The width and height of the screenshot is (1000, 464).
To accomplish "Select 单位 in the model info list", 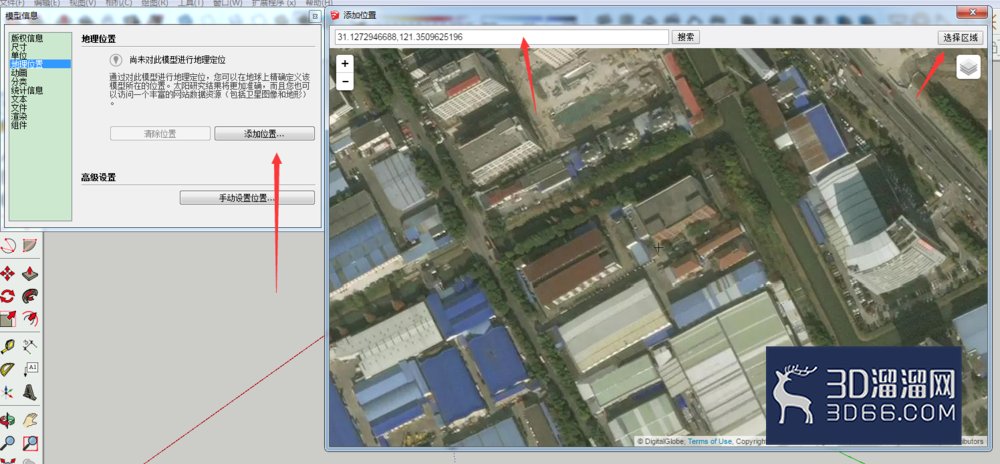I will (x=18, y=55).
